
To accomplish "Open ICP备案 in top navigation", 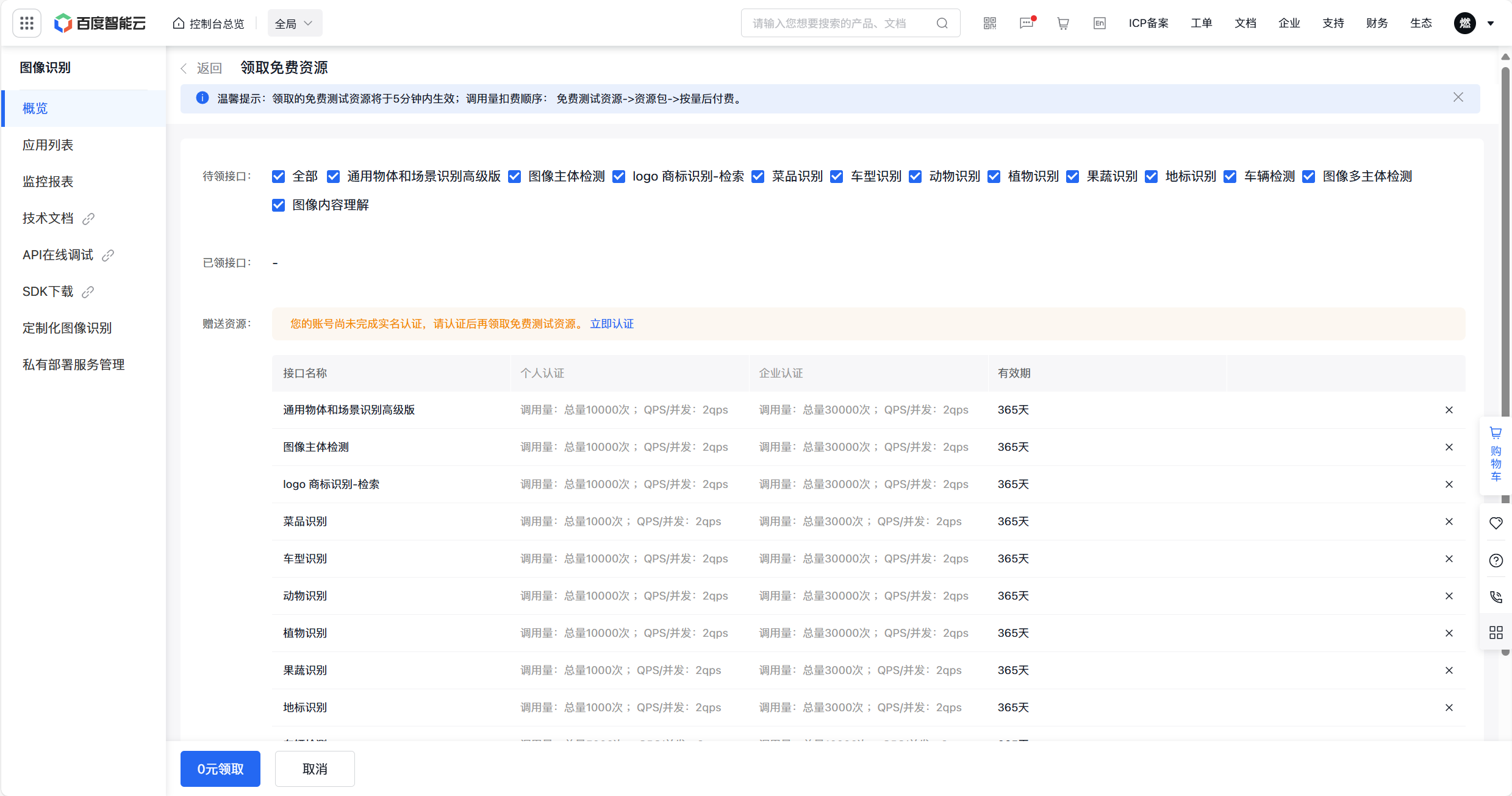I will tap(1148, 23).
